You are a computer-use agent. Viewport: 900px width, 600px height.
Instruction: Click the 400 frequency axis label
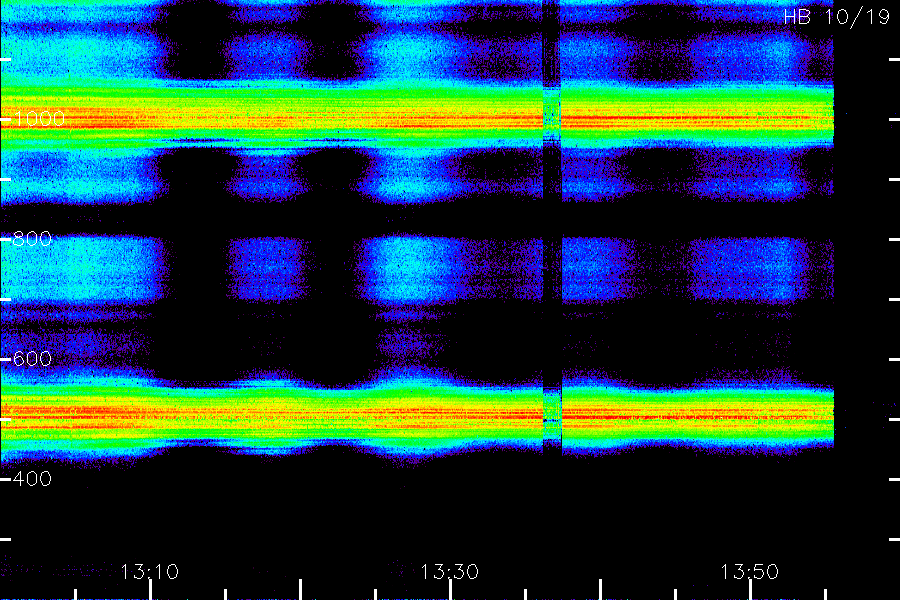pos(32,479)
